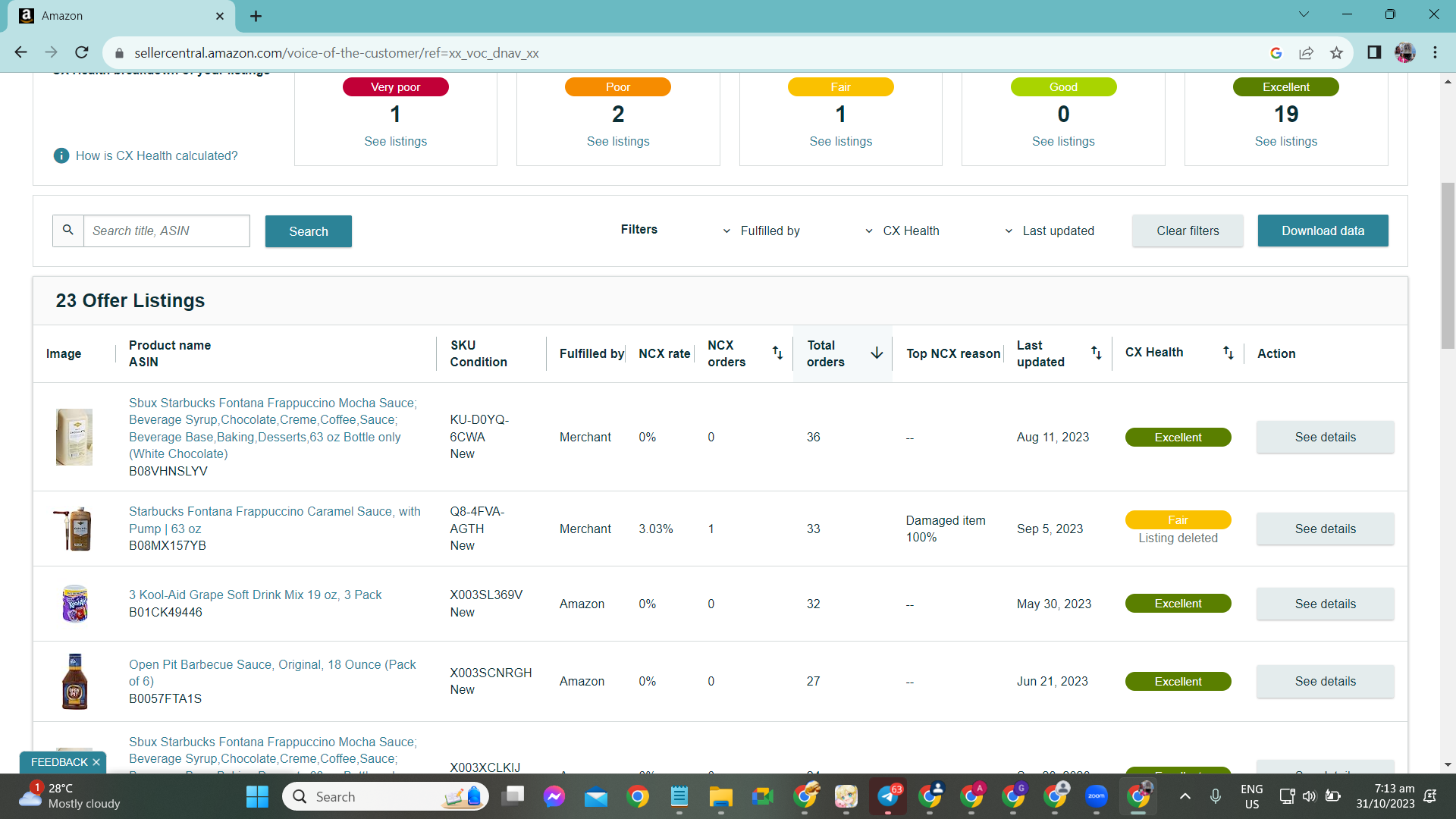Bookmark this page with the star icon
Image resolution: width=1456 pixels, height=819 pixels.
click(x=1336, y=53)
